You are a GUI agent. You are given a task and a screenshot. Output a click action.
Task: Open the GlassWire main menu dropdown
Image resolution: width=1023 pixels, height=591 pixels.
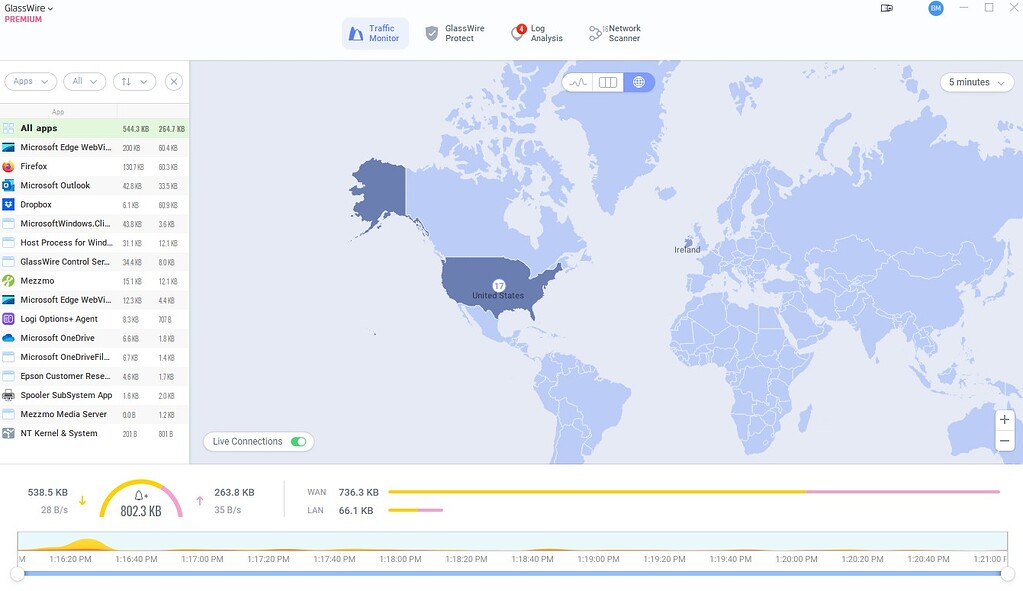tap(29, 8)
